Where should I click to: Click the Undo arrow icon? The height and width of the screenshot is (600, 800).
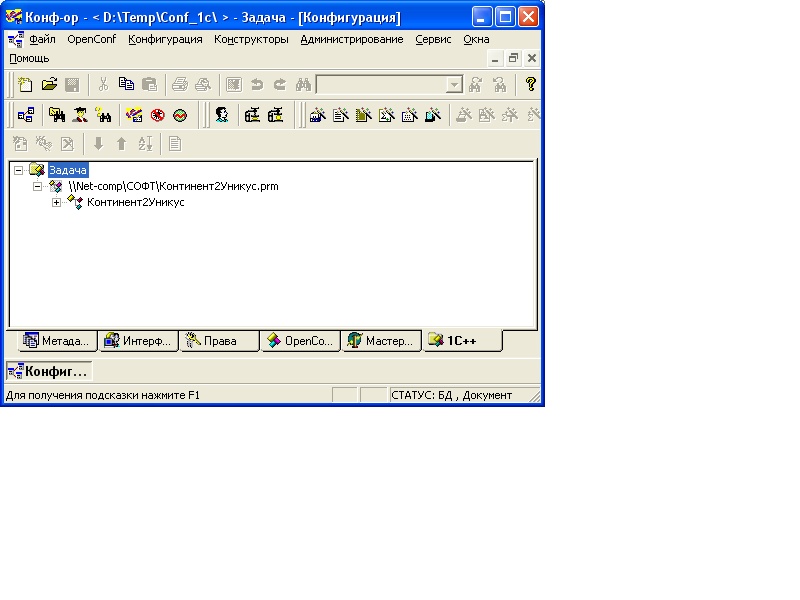(257, 85)
